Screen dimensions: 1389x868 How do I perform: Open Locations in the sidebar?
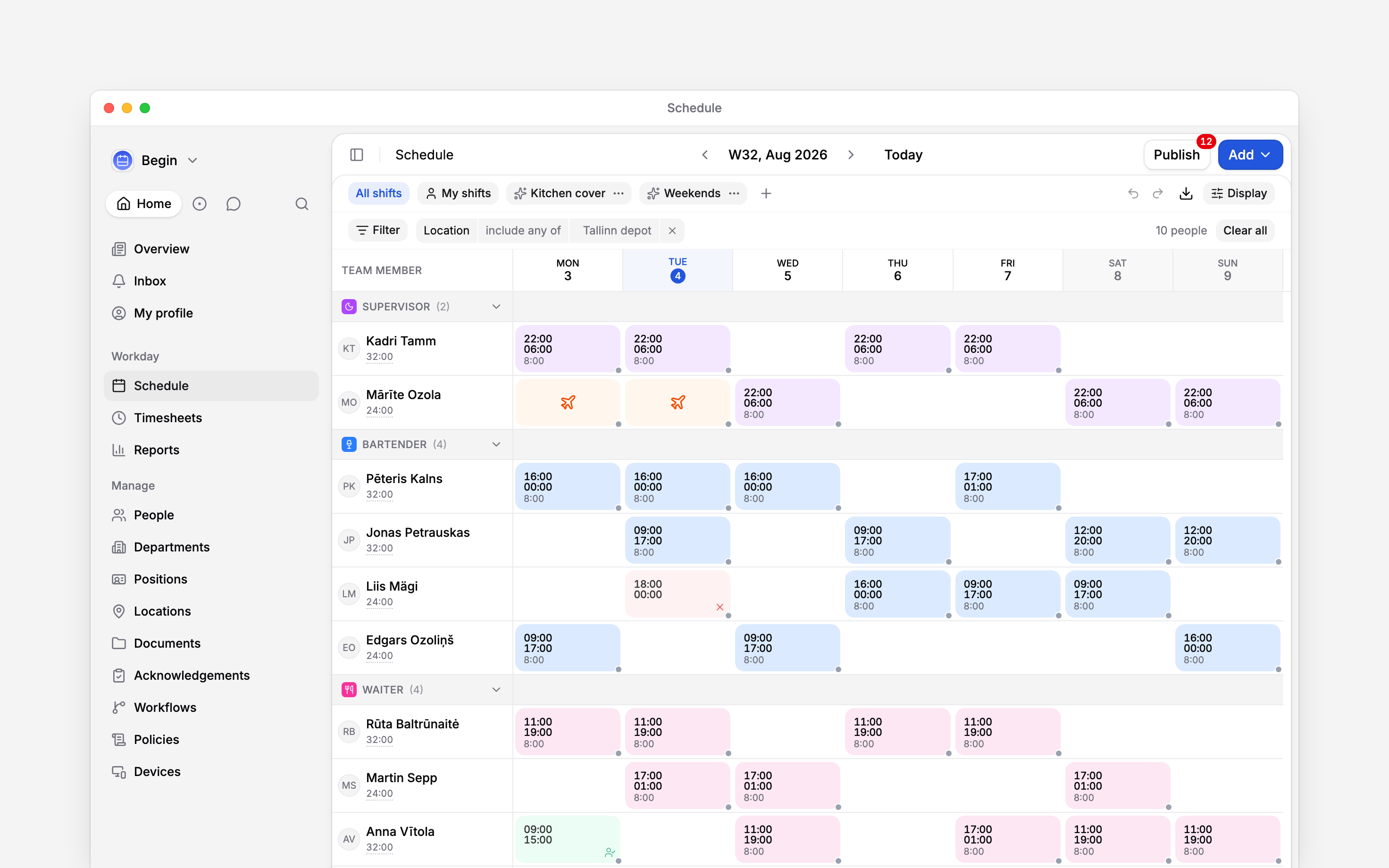(x=211, y=611)
